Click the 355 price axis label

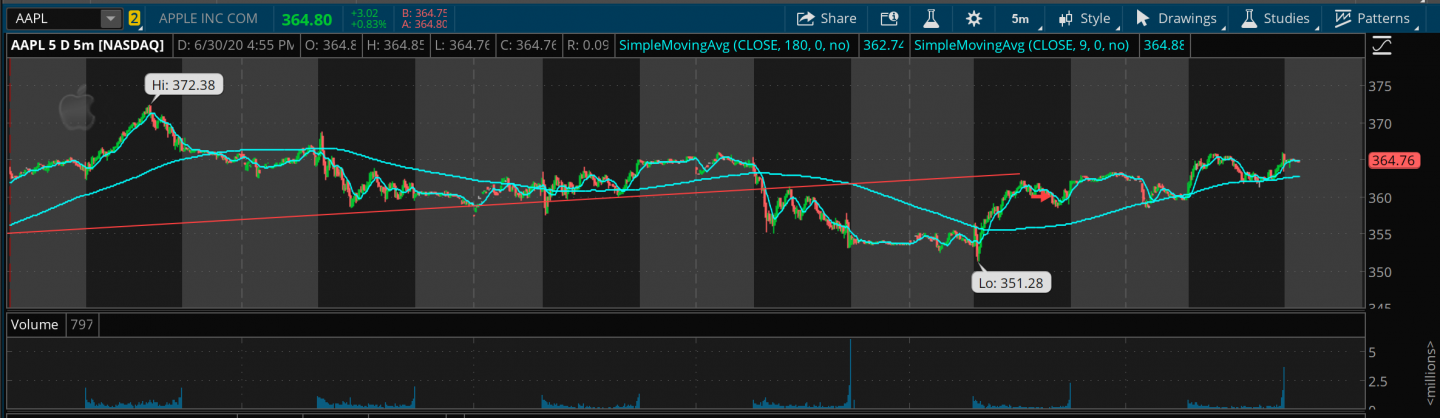point(1381,235)
